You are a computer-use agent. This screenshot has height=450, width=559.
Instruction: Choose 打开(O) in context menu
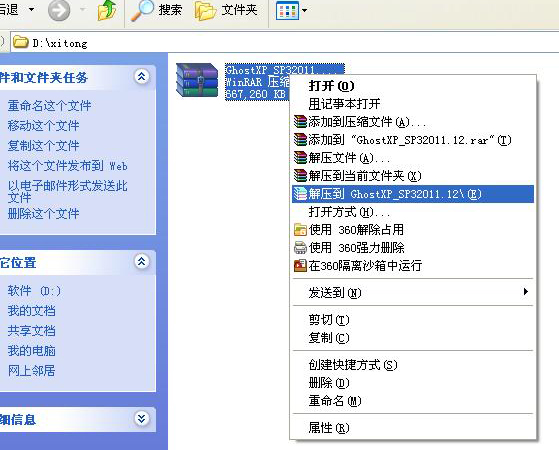[x=412, y=86]
